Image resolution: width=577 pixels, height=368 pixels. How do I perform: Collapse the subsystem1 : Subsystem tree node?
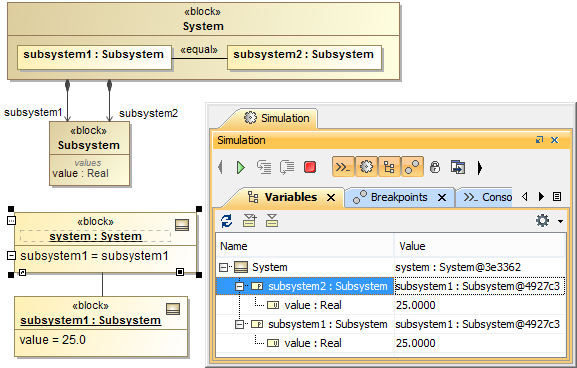click(x=239, y=324)
